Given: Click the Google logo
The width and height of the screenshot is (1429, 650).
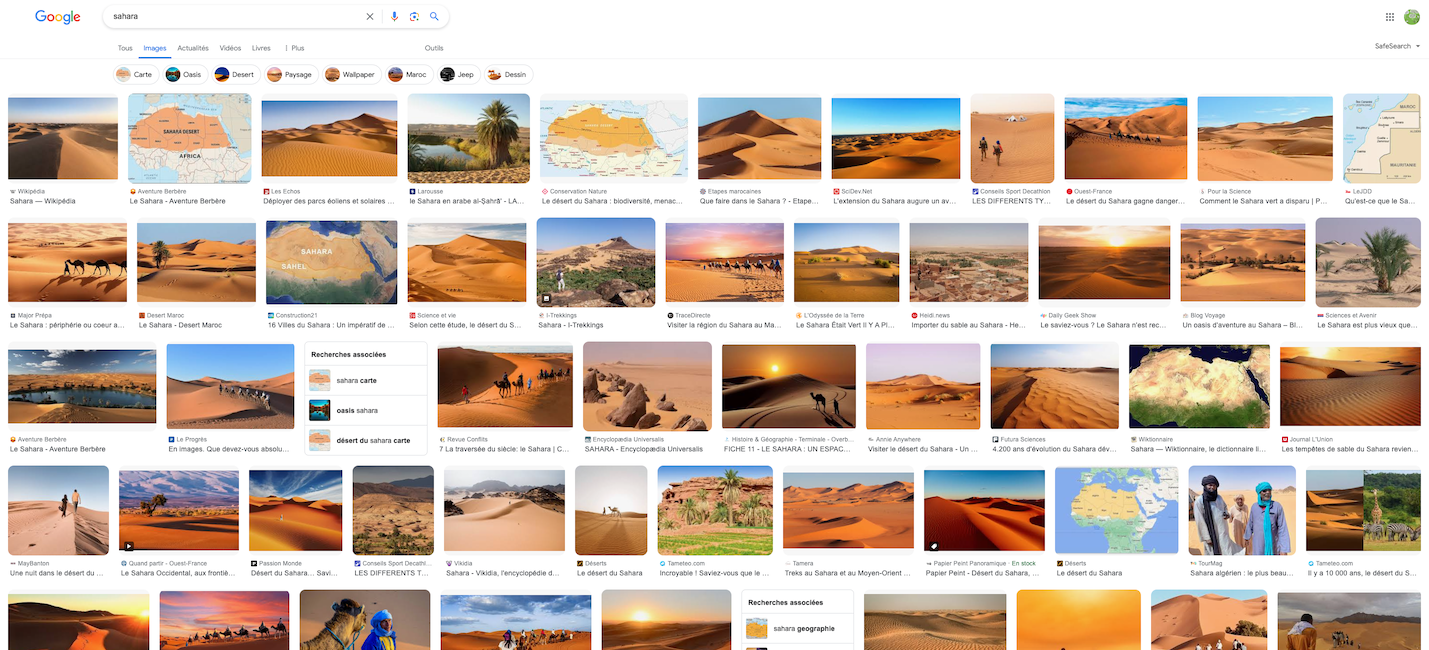Looking at the screenshot, I should [x=57, y=17].
